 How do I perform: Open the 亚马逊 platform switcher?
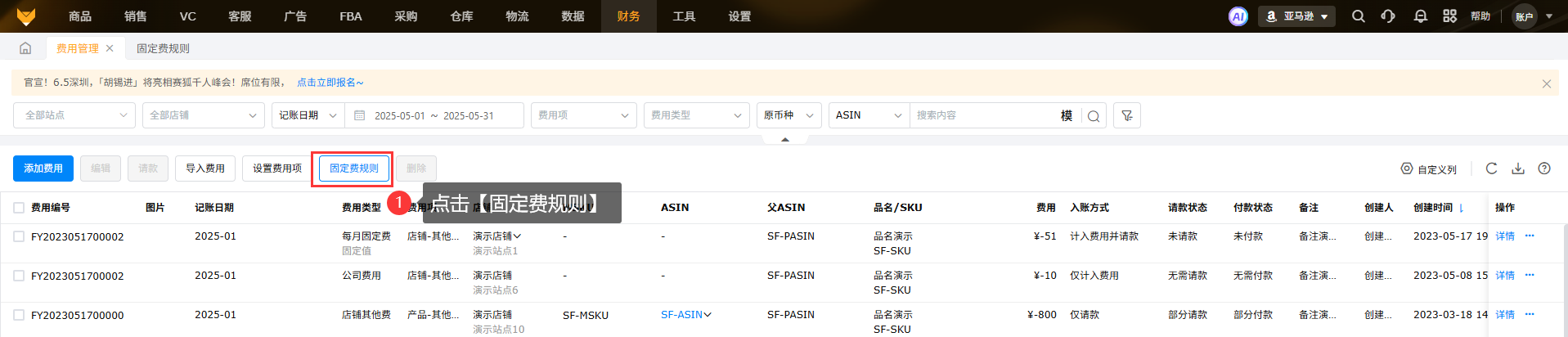(x=1296, y=16)
